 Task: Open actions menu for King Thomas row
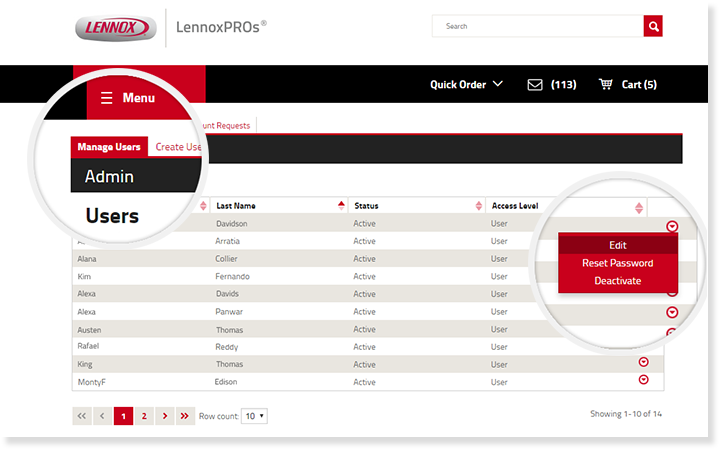tap(644, 362)
